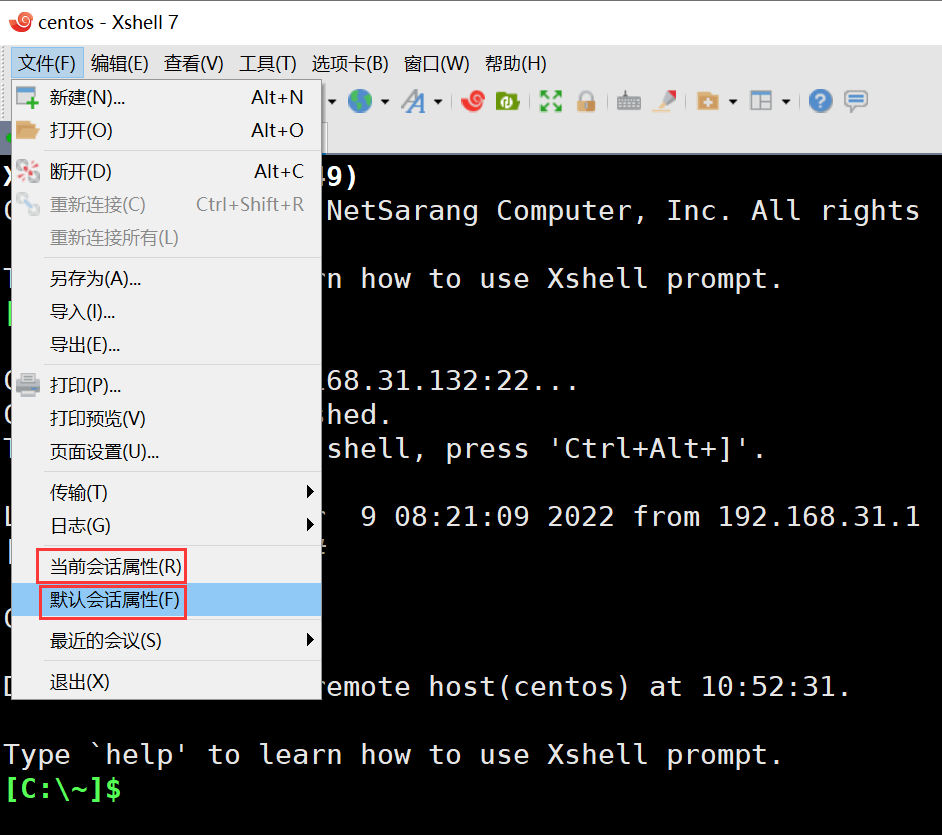
Task: Open the 窗口(W) menu
Action: (x=436, y=63)
